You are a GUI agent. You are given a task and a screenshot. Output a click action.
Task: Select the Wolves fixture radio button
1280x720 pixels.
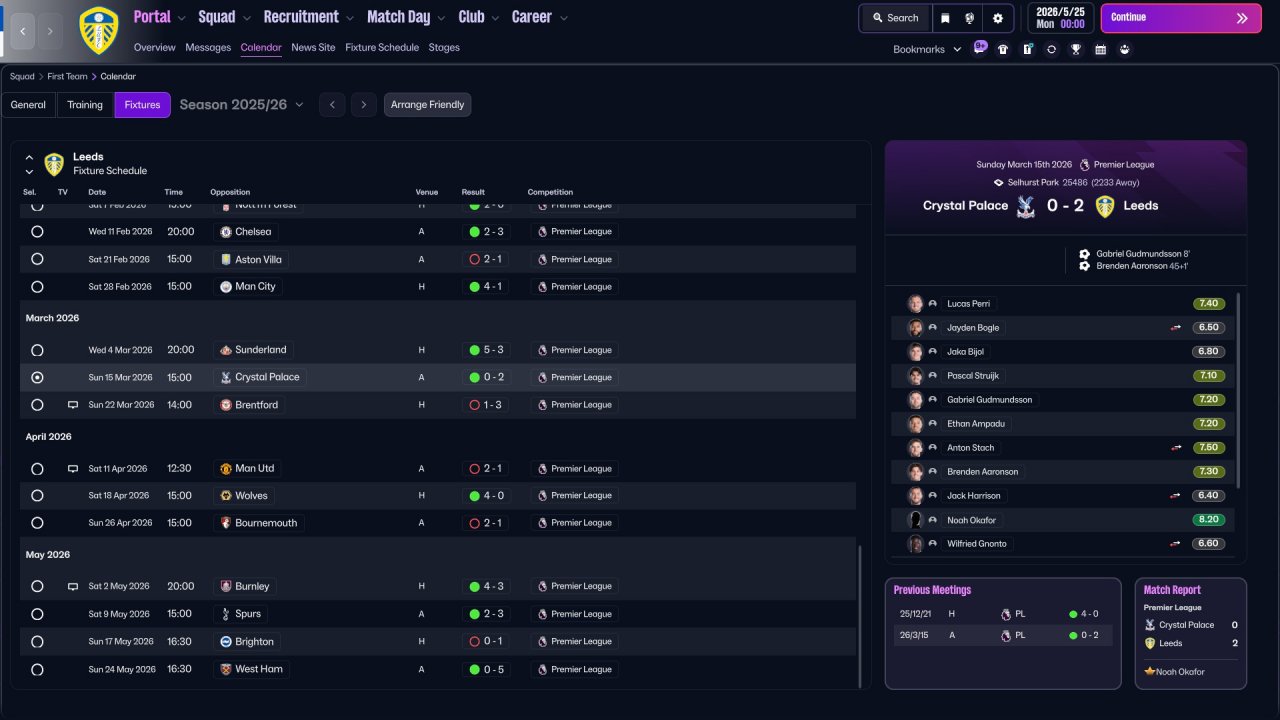[x=37, y=495]
